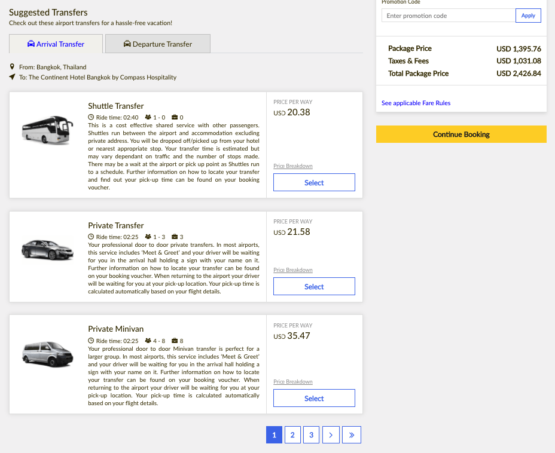Click the Shuttle Transfer bus thumbnail

(x=47, y=130)
